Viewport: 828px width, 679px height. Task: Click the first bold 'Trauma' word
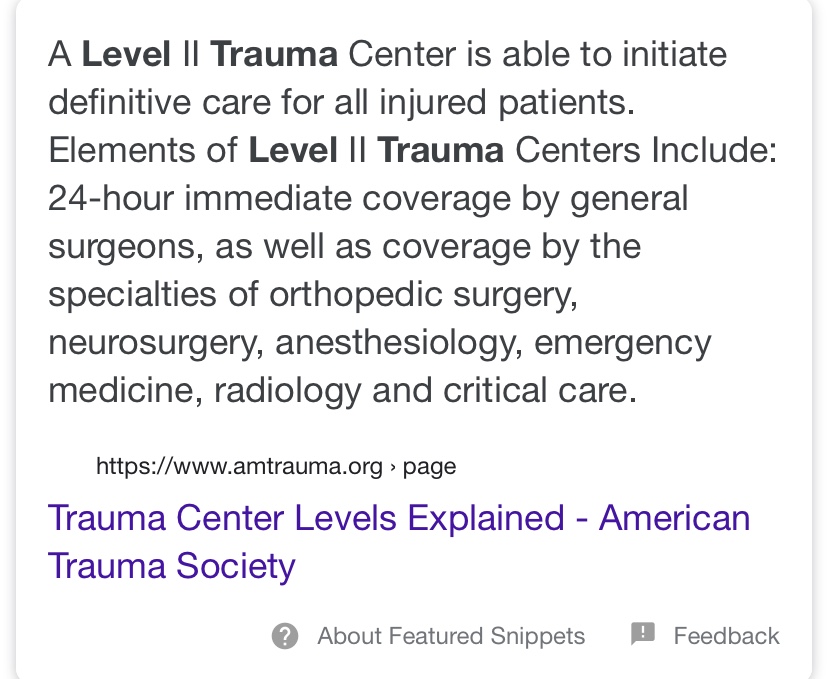pos(274,54)
